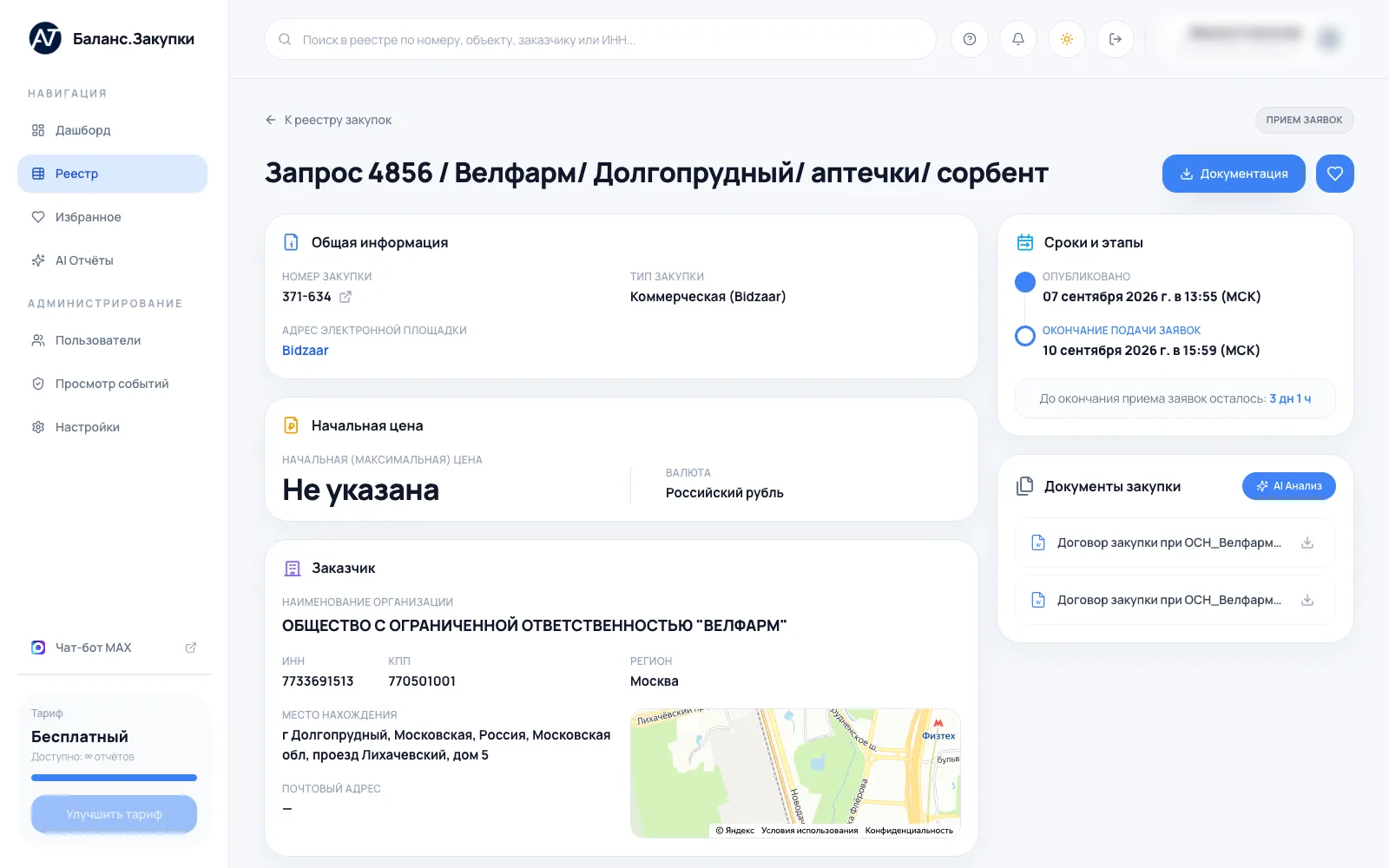Open Настройки page

112,427
